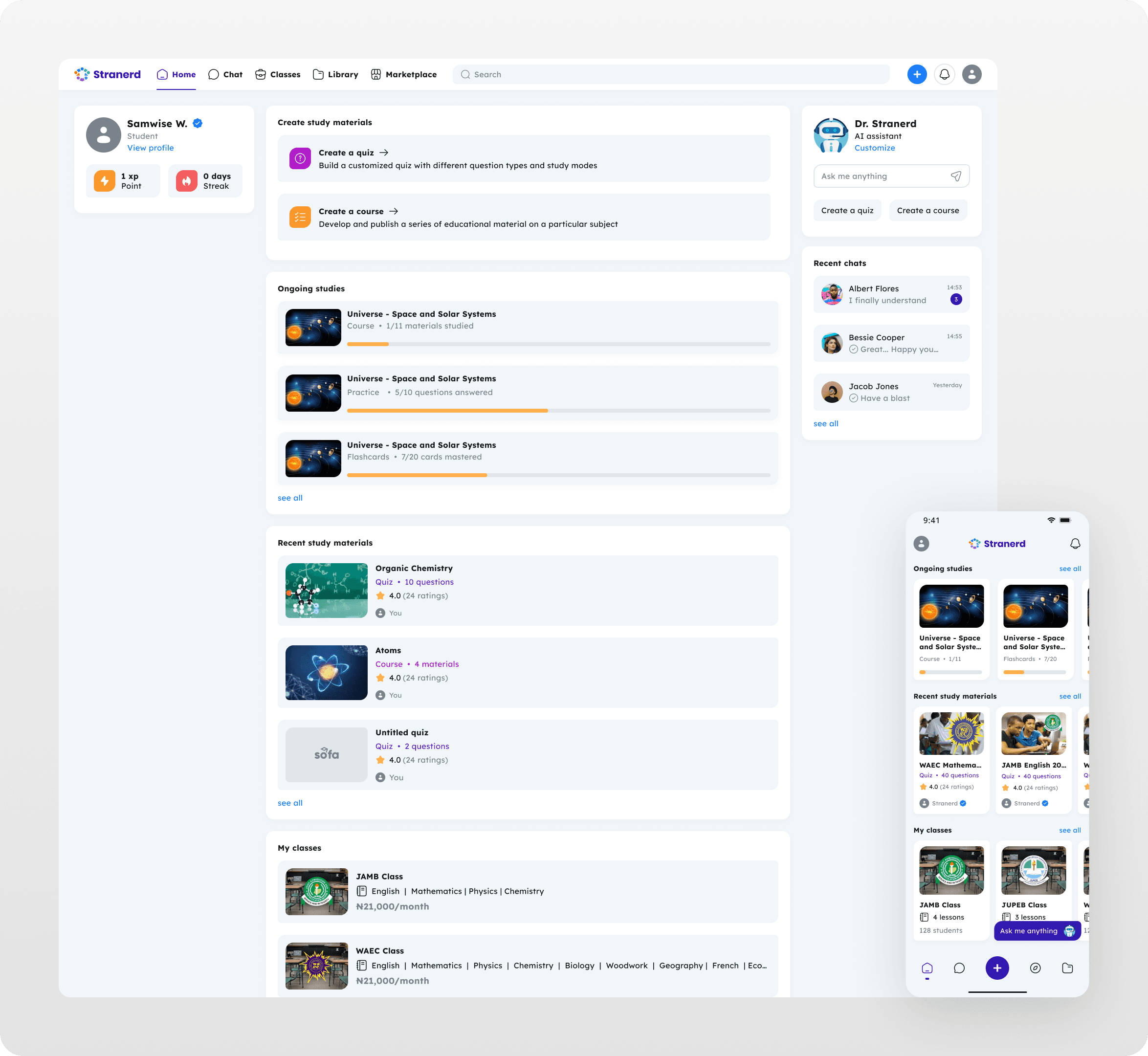Image resolution: width=1148 pixels, height=1056 pixels.
Task: Open user avatar menu in navbar
Action: 971,74
